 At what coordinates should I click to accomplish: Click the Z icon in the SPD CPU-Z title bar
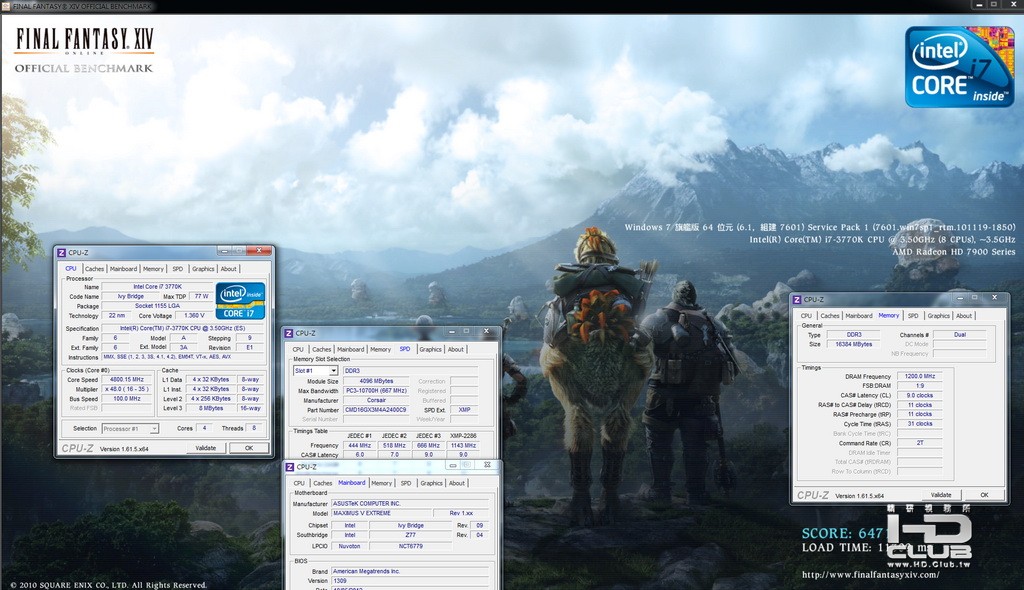(x=289, y=333)
